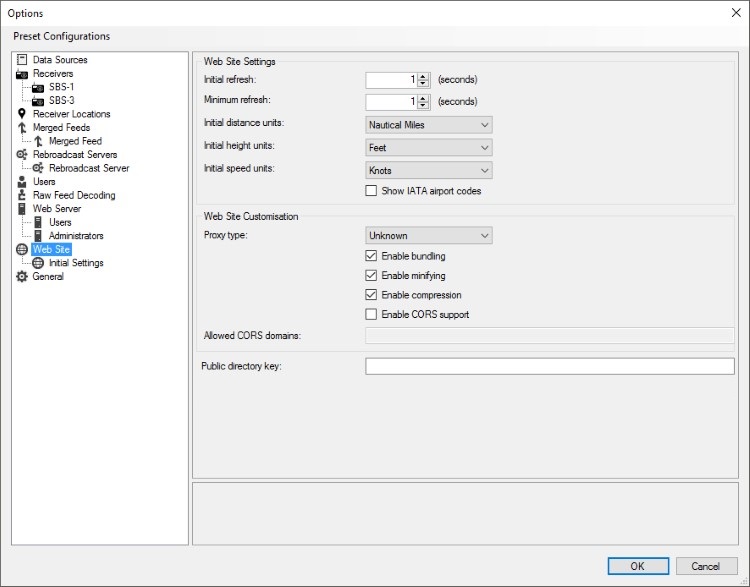Open the Preset Configurations menu

[62, 36]
